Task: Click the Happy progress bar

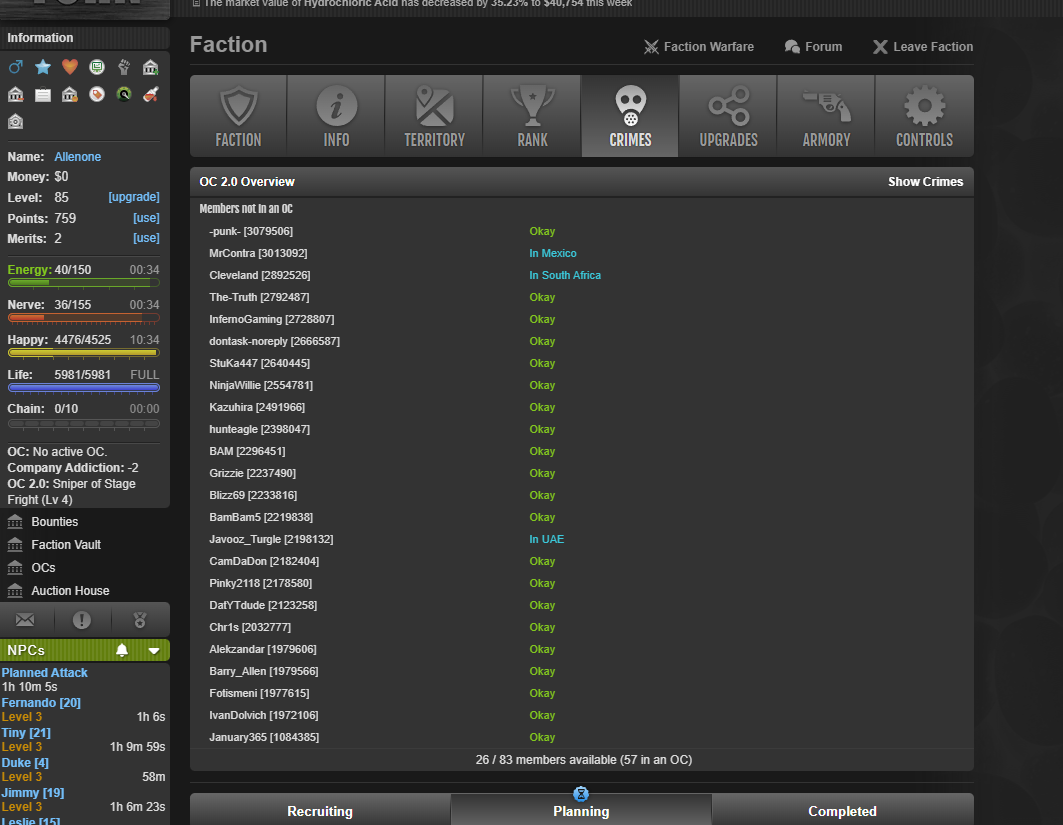Action: point(83,353)
